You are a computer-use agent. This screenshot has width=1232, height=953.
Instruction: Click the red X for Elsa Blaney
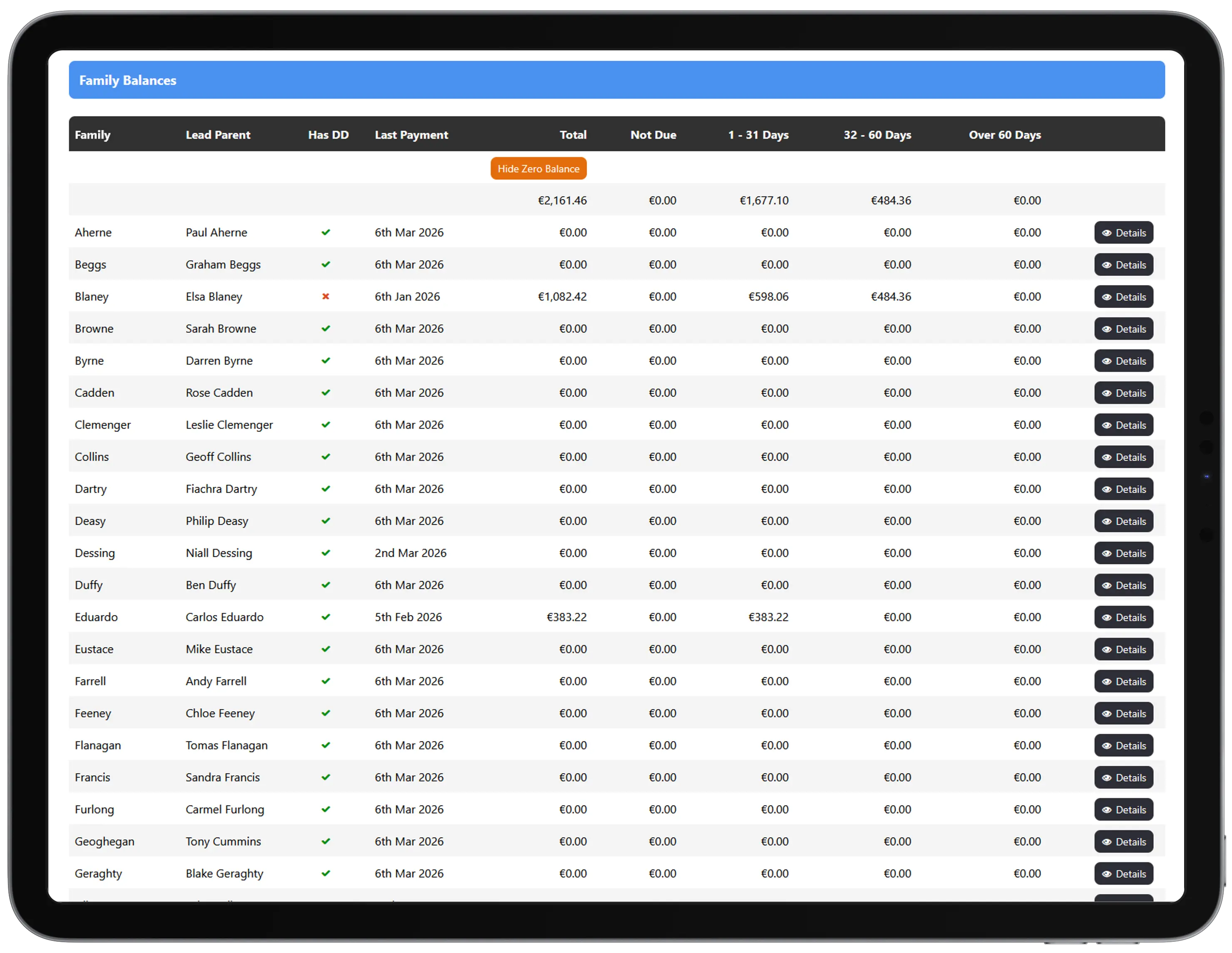coord(325,297)
